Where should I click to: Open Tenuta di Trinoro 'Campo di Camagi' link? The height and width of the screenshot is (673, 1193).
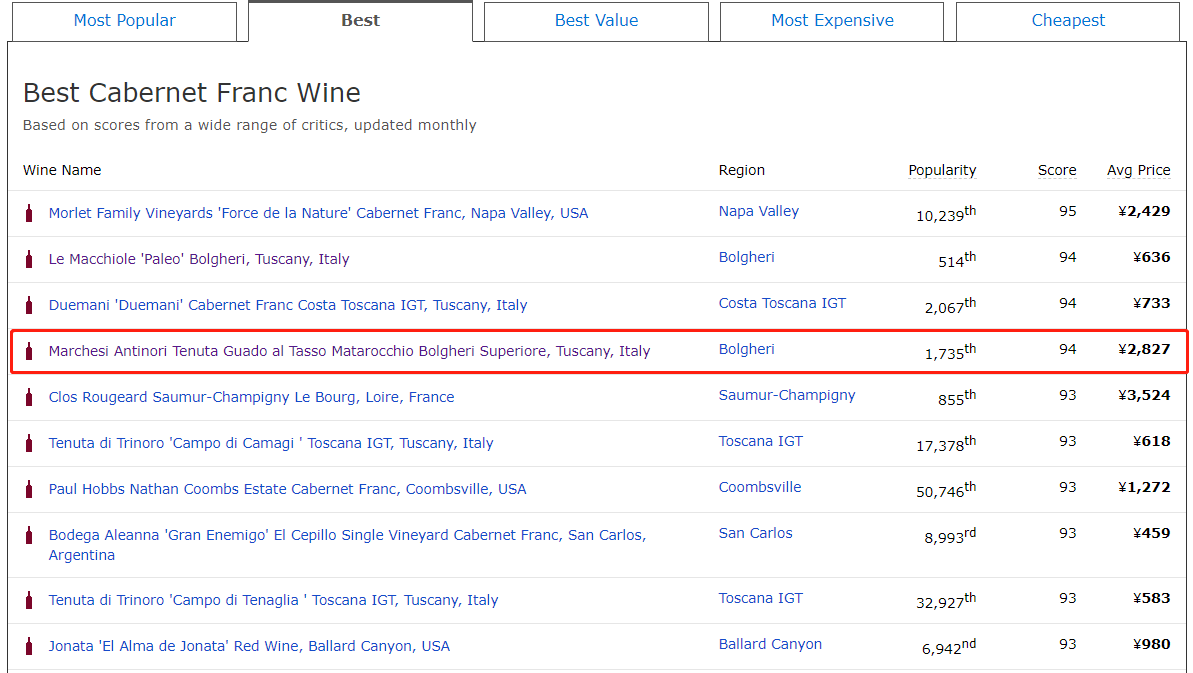[271, 443]
